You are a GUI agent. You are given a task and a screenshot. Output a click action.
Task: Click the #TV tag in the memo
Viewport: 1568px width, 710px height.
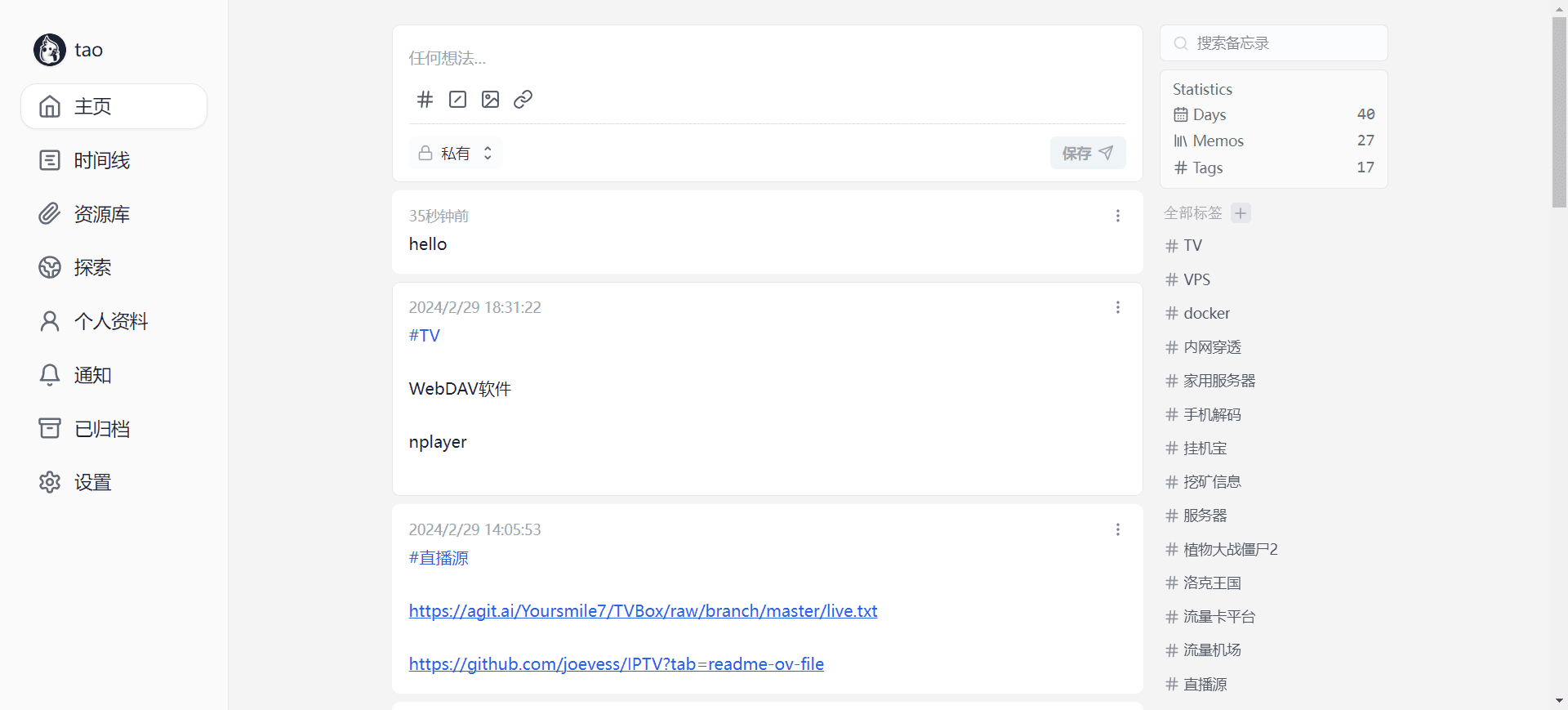pyautogui.click(x=424, y=335)
